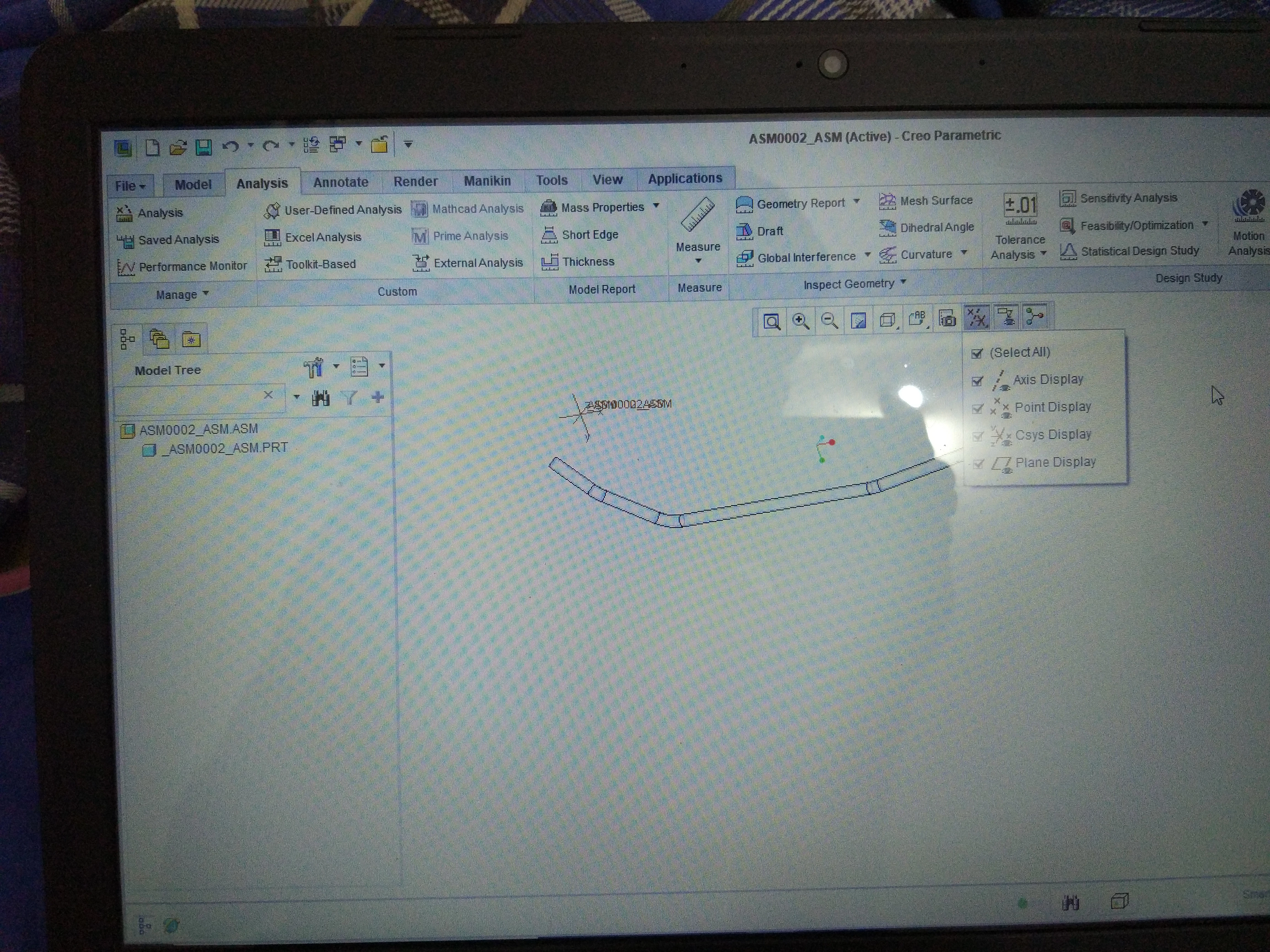The width and height of the screenshot is (1270, 952).
Task: Switch to the Annotate ribbon tab
Action: 340,182
